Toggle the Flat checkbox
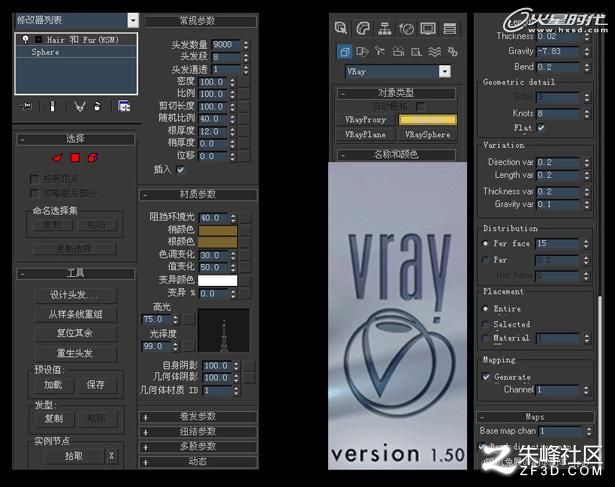Viewport: 615px width, 487px height. (541, 128)
